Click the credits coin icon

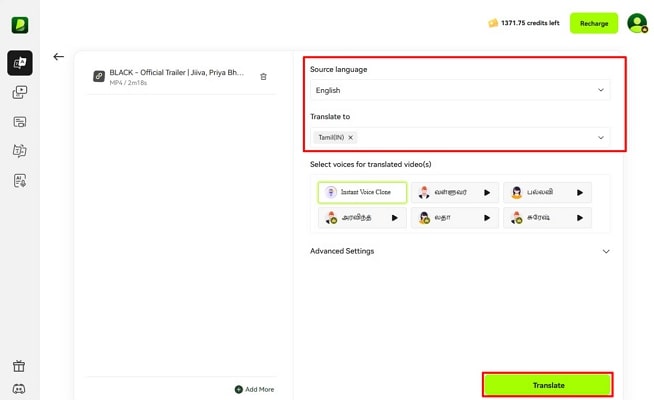point(493,23)
